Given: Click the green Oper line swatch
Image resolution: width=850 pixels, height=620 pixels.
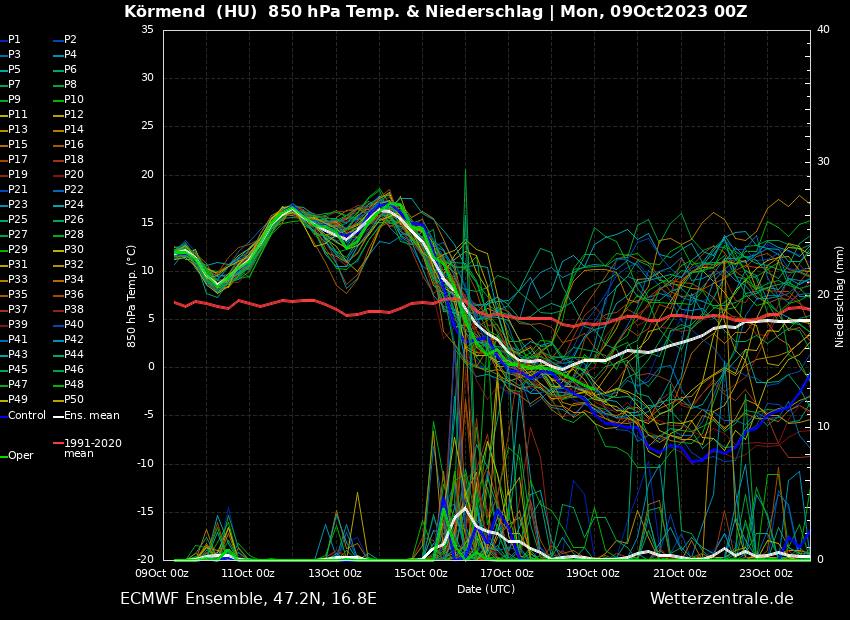Looking at the screenshot, I should (3, 456).
